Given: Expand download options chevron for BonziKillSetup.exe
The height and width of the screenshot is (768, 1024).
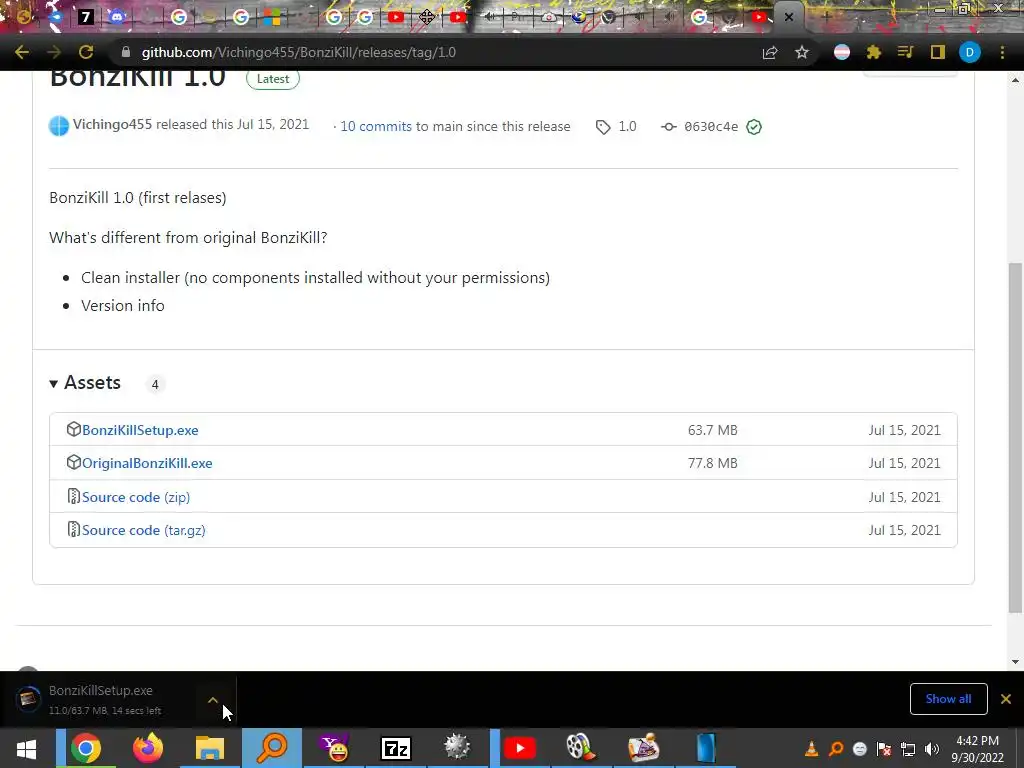Looking at the screenshot, I should [213, 699].
